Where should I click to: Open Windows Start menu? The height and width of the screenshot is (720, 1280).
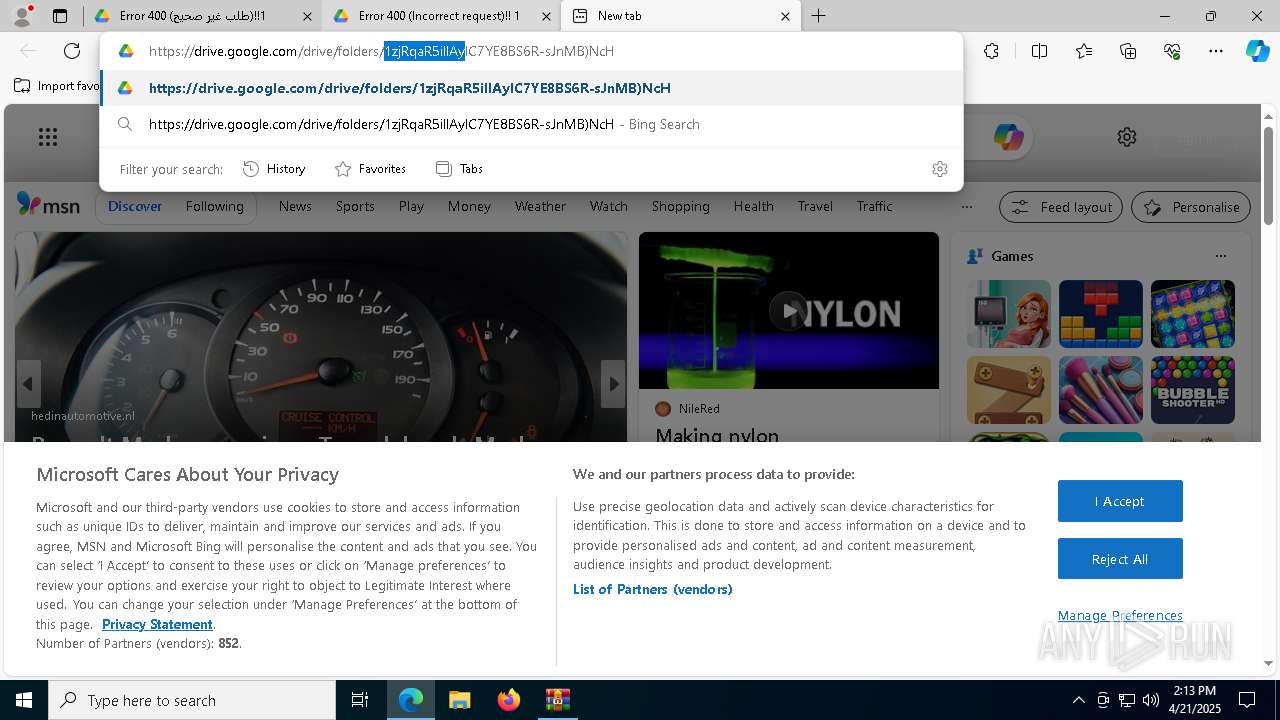pyautogui.click(x=24, y=700)
